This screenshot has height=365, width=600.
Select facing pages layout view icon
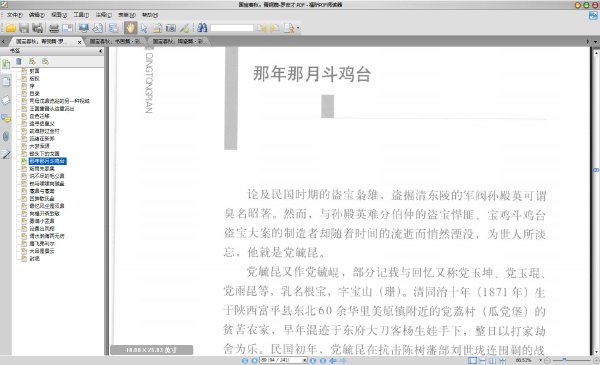[x=492, y=360]
